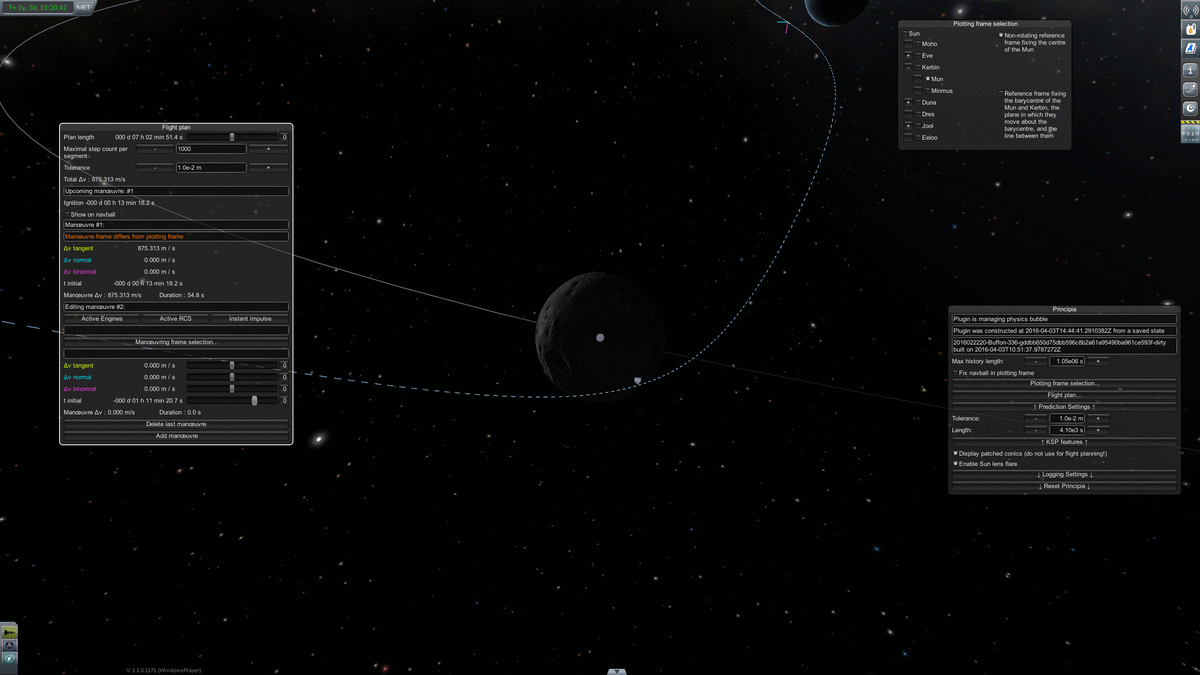Viewport: 1200px width, 675px height.
Task: Collapse Prediction Settings section in Principia
Action: point(1064,407)
